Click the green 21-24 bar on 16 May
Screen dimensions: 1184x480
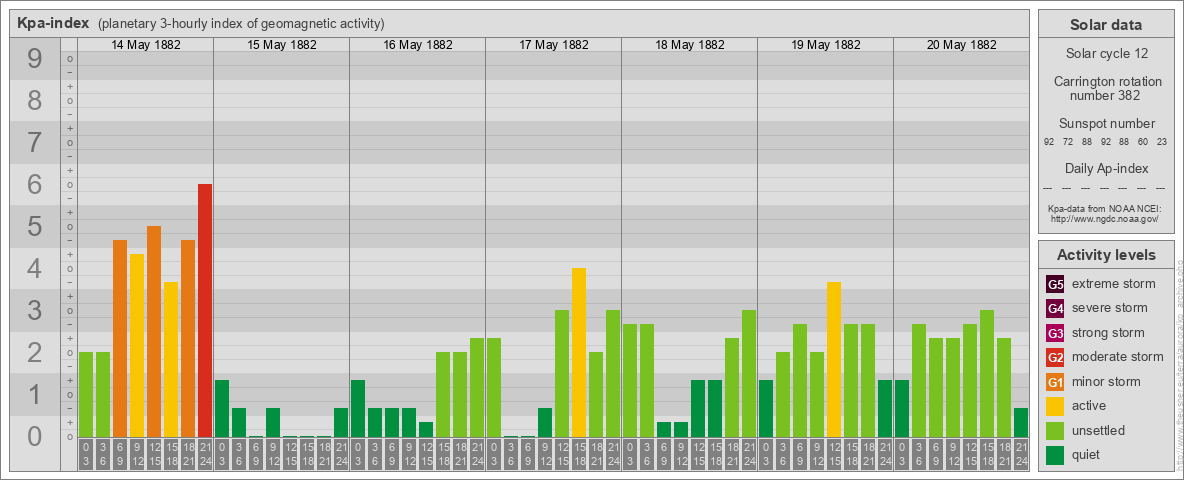click(x=476, y=387)
